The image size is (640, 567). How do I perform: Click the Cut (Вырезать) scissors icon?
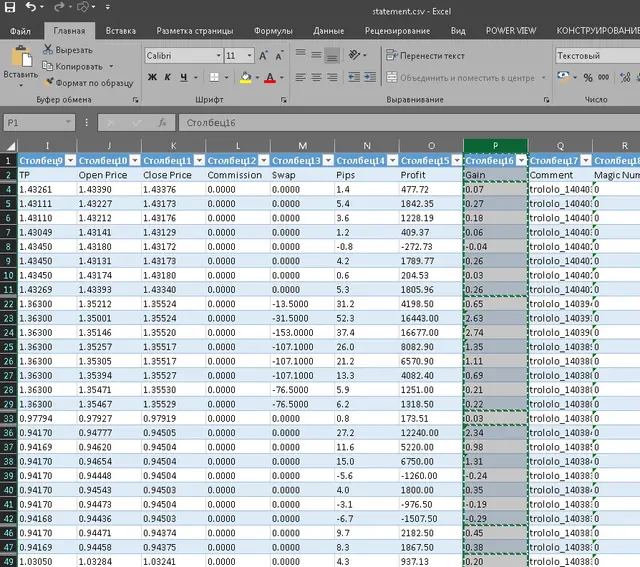pos(48,49)
